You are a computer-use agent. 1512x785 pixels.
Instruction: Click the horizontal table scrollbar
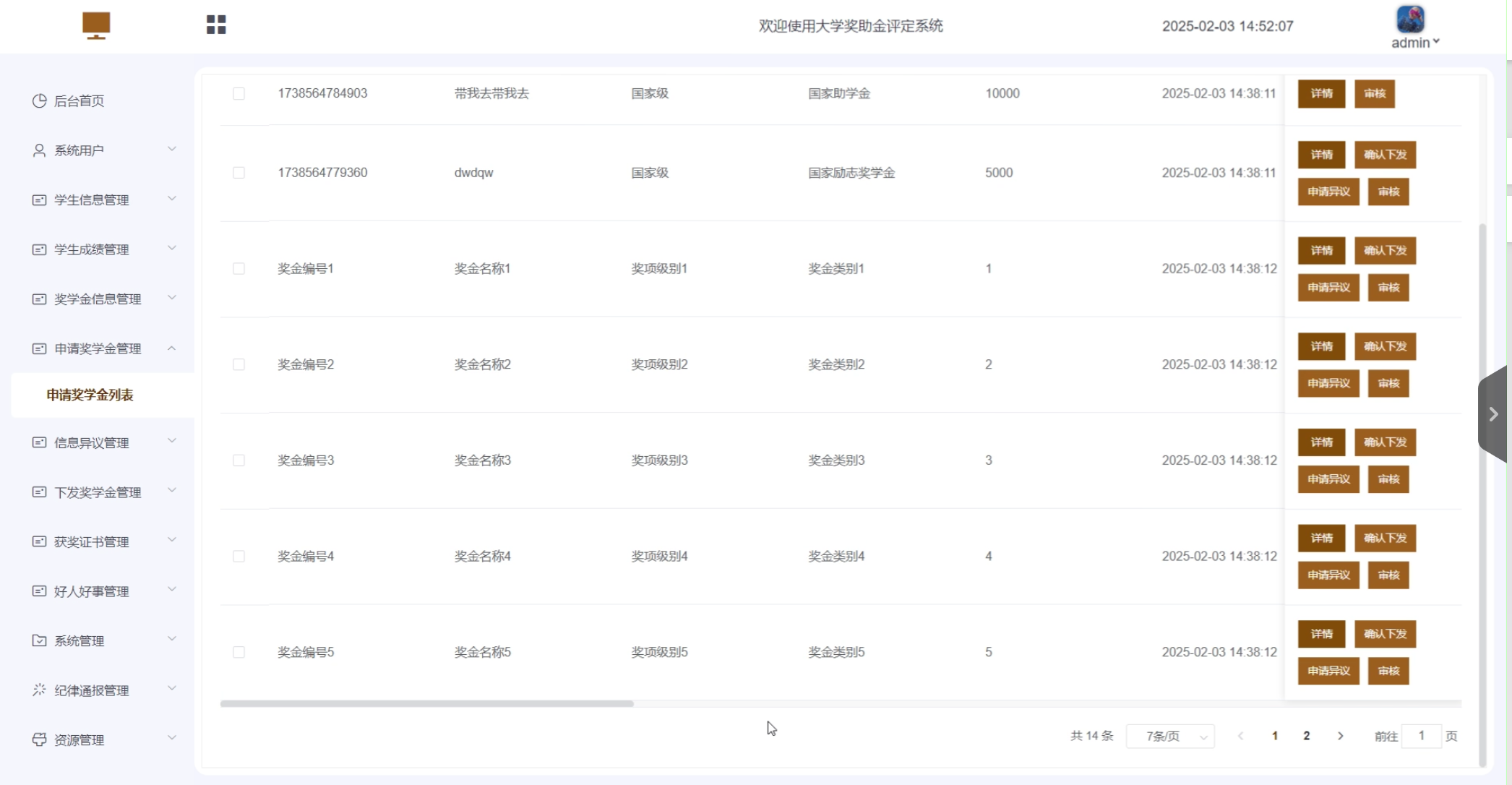pos(426,703)
